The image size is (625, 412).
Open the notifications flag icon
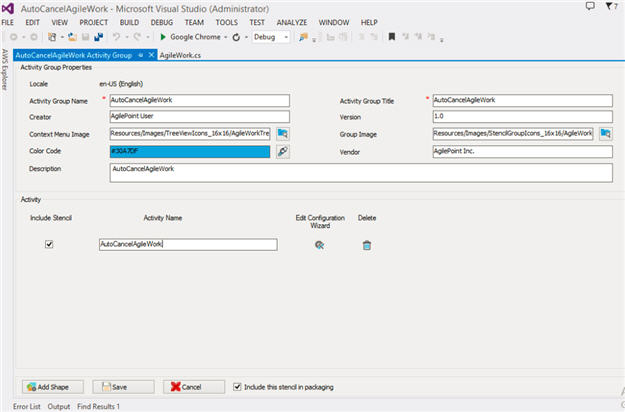[x=609, y=6]
